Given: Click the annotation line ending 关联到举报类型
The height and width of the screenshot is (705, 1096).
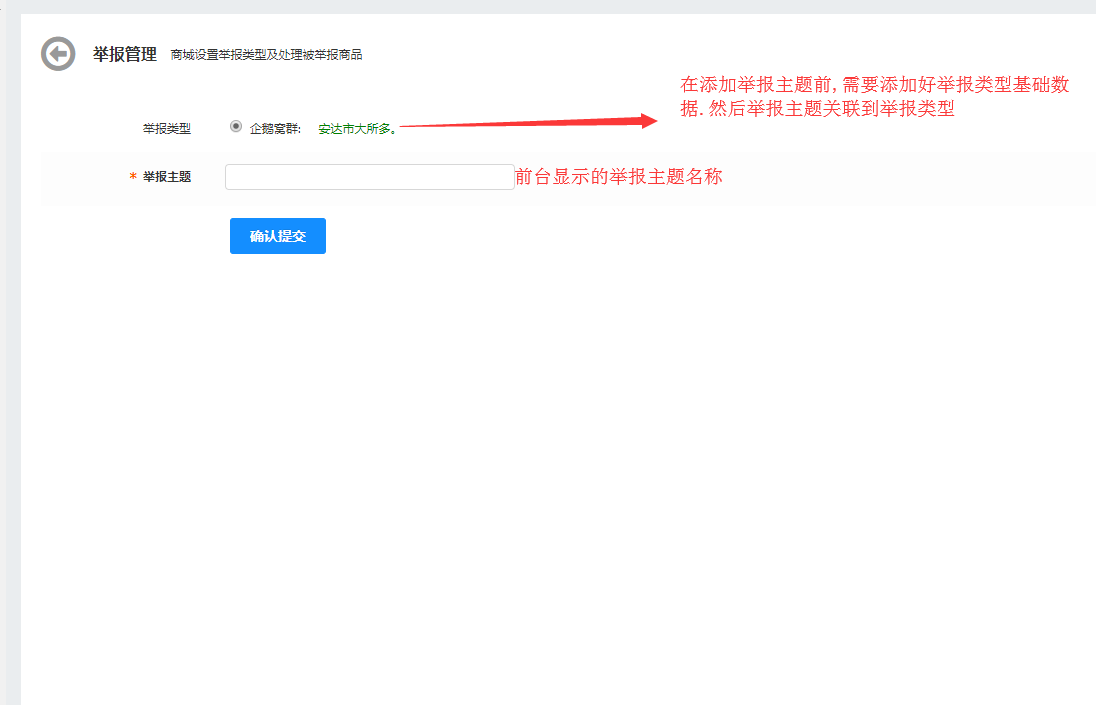Looking at the screenshot, I should (x=817, y=110).
